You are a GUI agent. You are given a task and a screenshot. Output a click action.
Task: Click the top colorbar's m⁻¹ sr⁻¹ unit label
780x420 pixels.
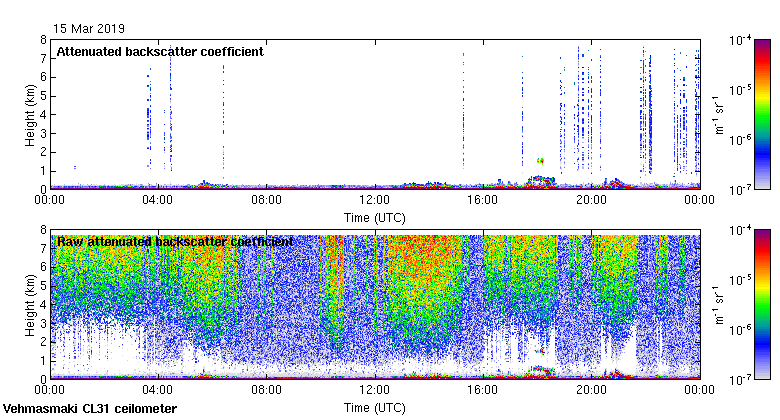(x=719, y=115)
